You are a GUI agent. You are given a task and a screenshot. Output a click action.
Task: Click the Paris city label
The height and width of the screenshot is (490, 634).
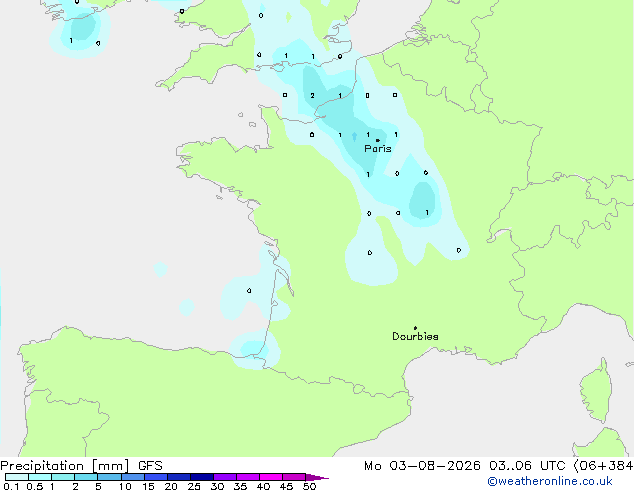pyautogui.click(x=378, y=149)
